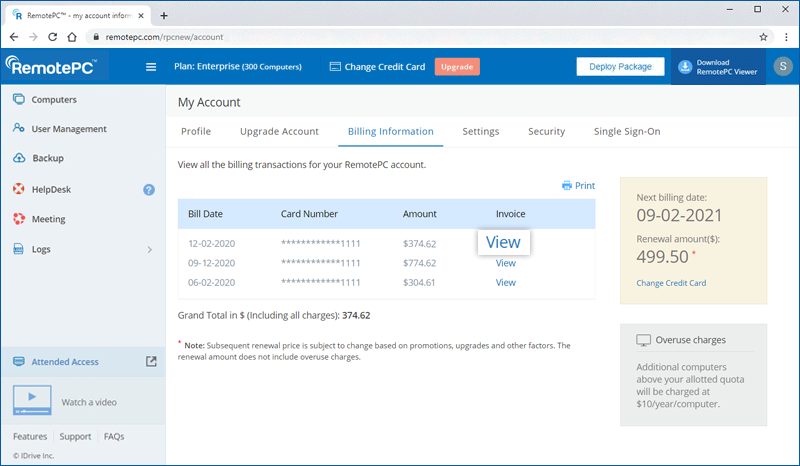Click the Logs icon in sidebar
Viewport: 800px width, 466px height.
tap(18, 249)
